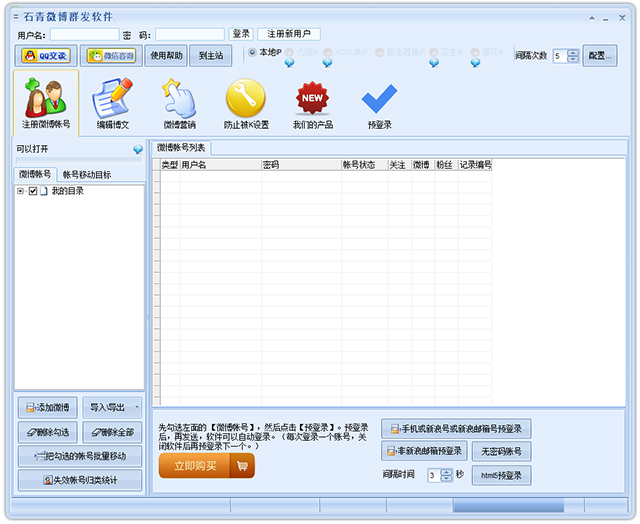Click help bubble beside 可以打开
This screenshot has width=640, height=524.
138,149
